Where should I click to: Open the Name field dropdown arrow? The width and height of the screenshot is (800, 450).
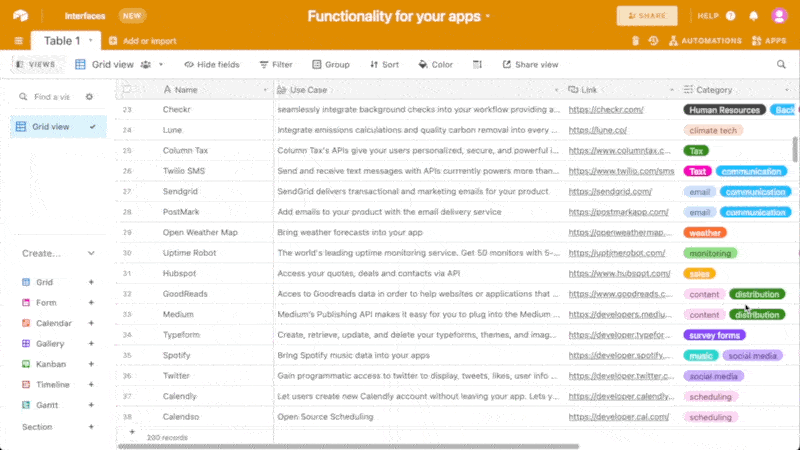click(265, 90)
